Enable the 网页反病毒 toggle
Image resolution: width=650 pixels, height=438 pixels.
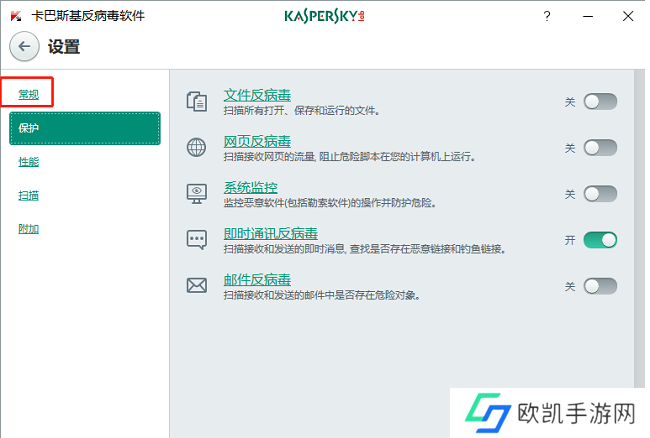[x=600, y=148]
